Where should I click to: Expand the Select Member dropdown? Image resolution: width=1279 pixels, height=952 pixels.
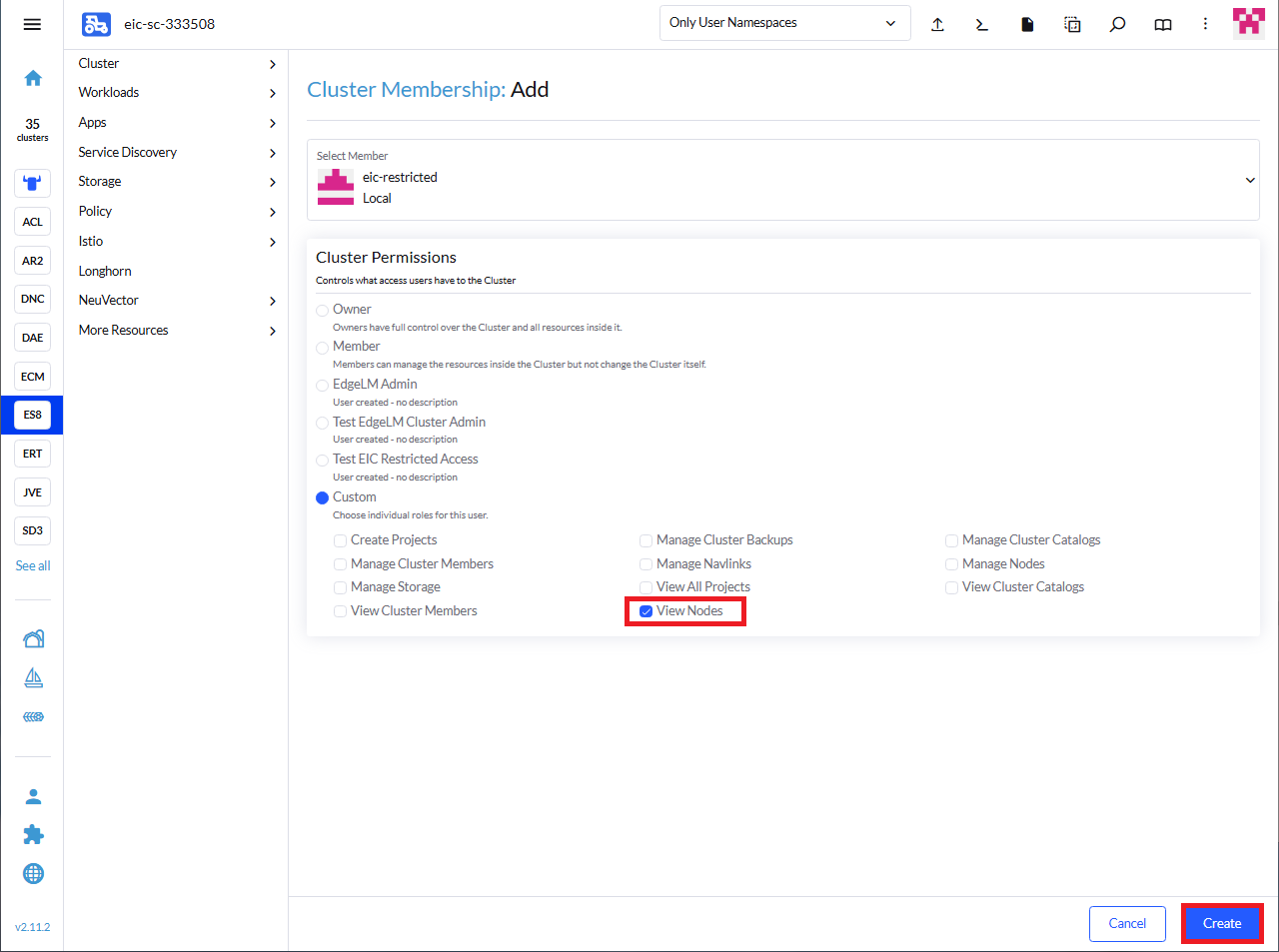(x=1249, y=180)
